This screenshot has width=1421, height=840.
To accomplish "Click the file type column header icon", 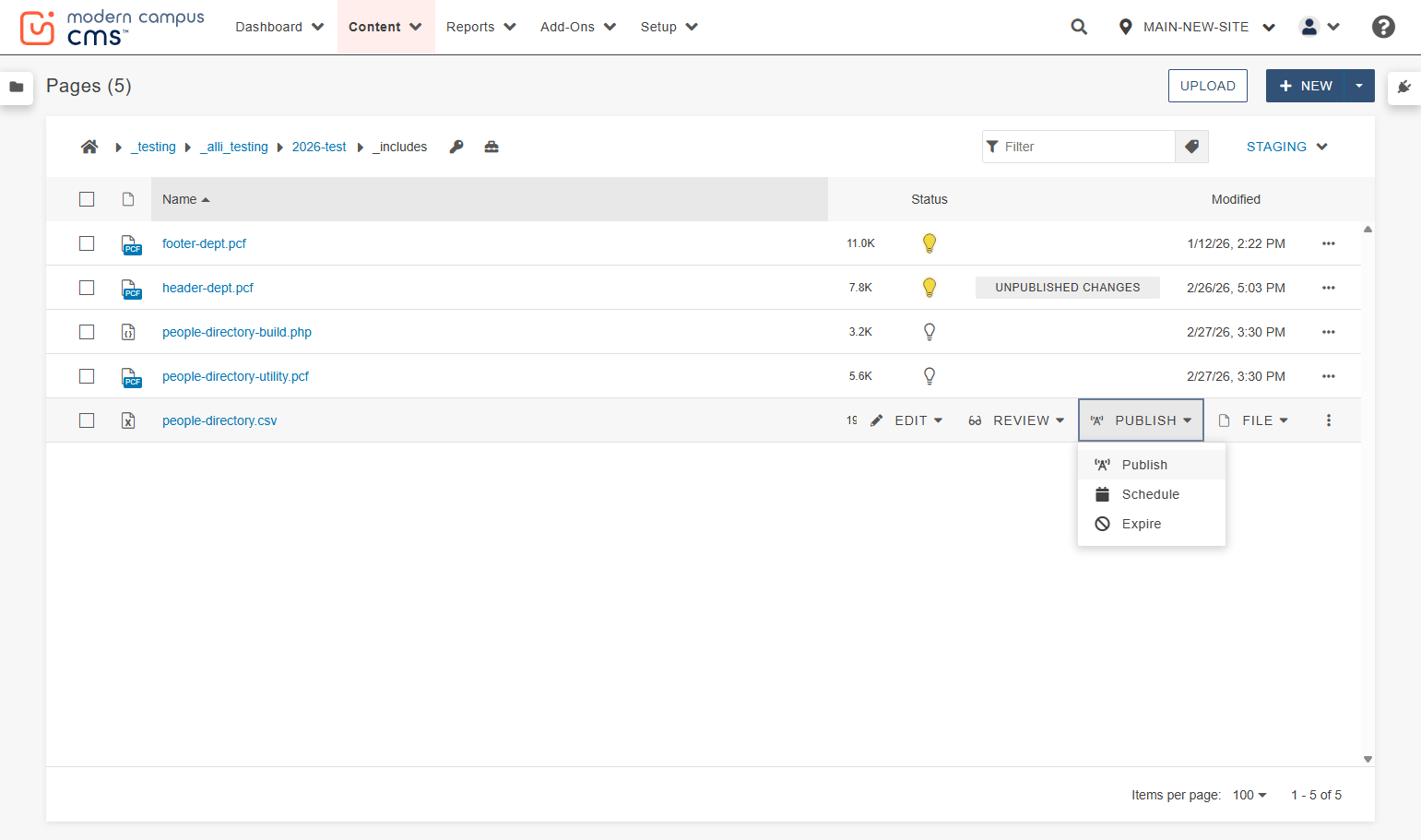I will click(x=128, y=199).
